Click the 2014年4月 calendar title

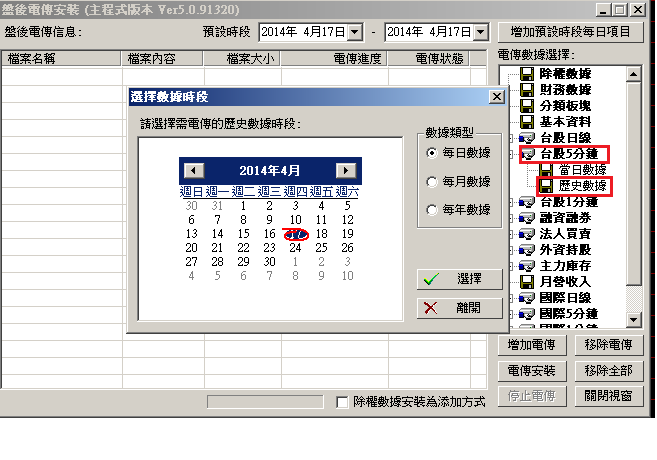click(270, 171)
